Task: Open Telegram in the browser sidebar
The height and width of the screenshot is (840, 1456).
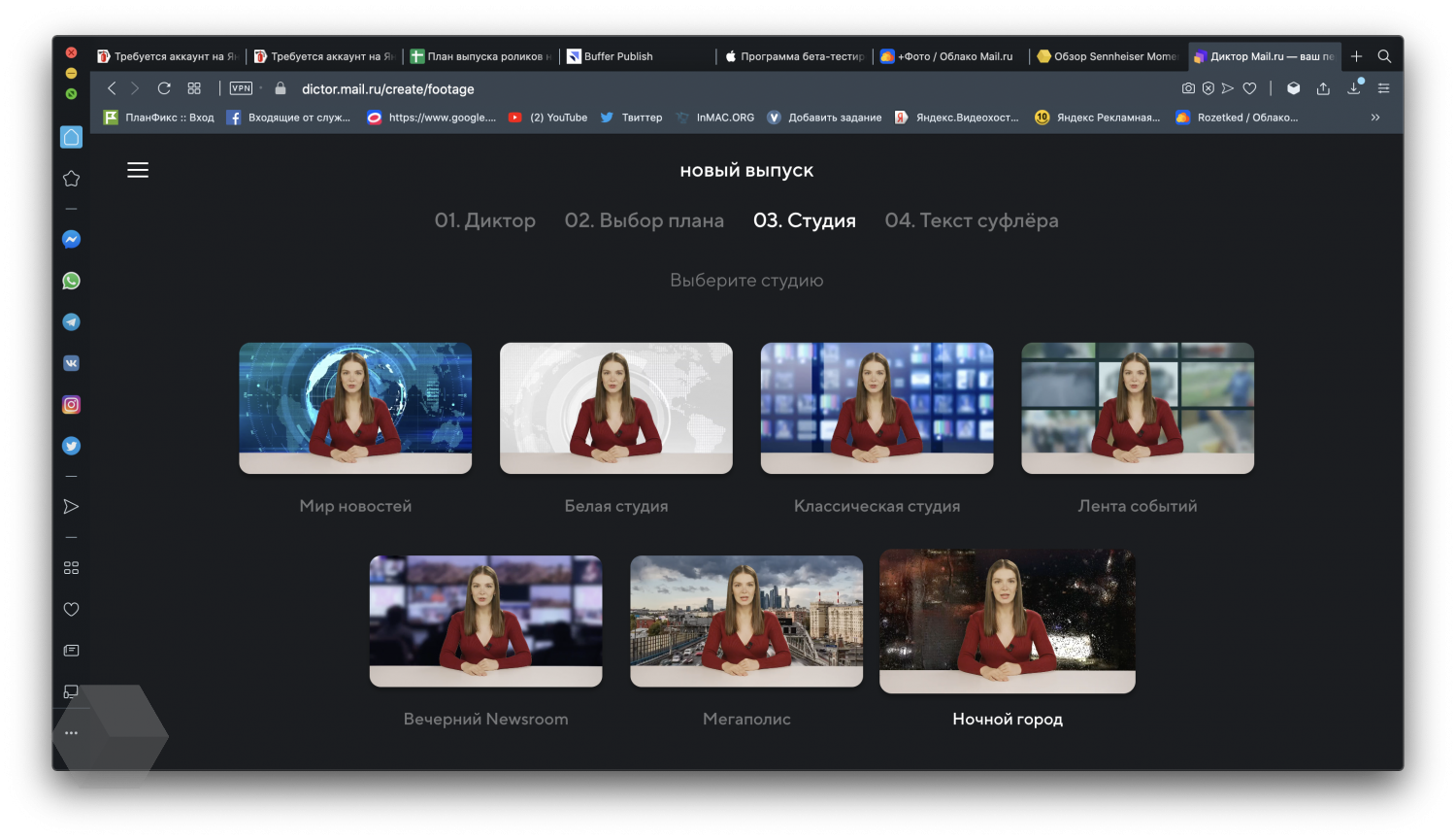Action: point(71,322)
